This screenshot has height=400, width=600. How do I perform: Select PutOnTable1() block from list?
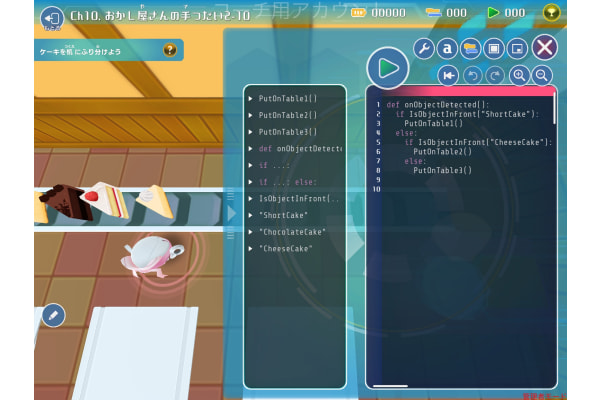tap(287, 99)
